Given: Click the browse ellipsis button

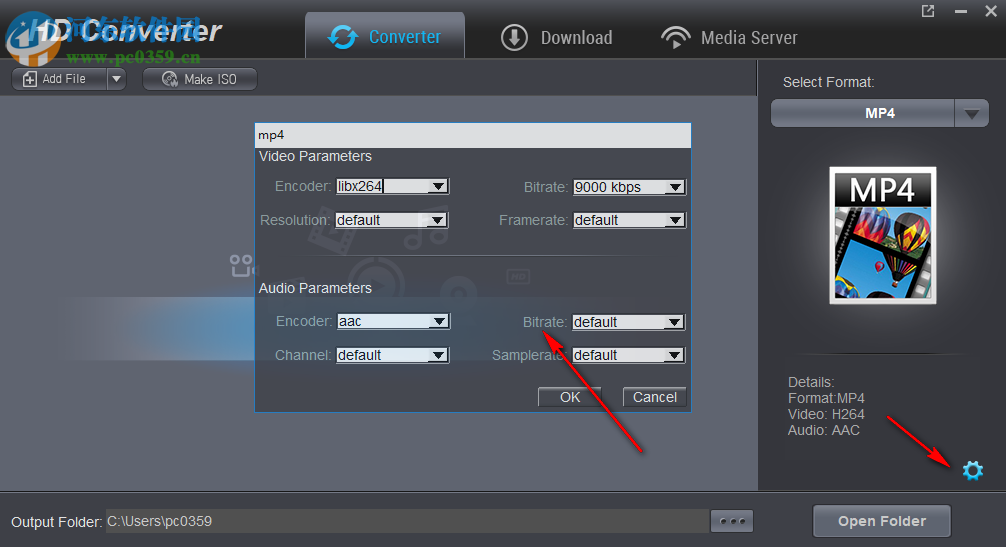Looking at the screenshot, I should point(732,521).
